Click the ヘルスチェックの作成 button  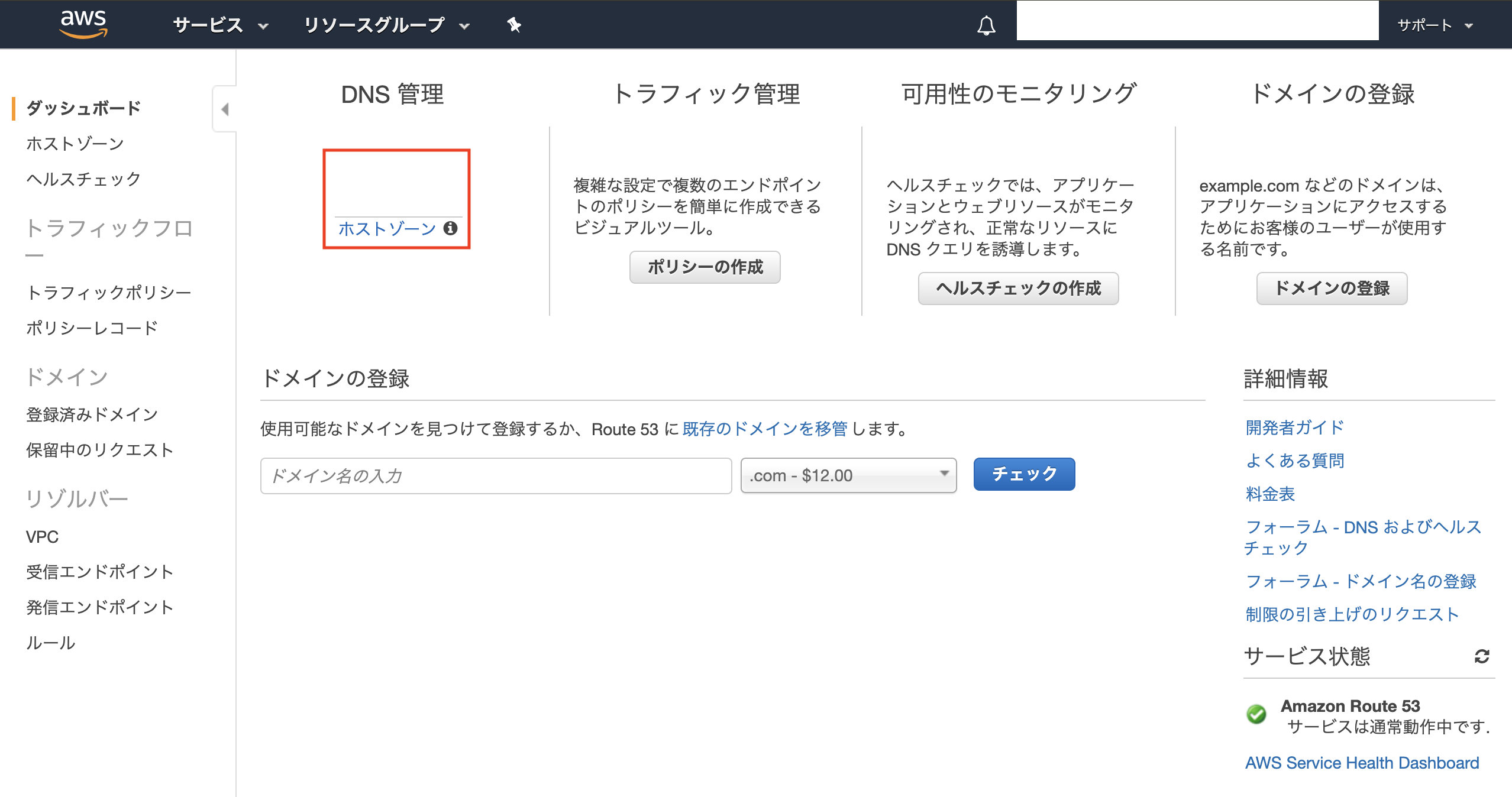tap(1018, 289)
